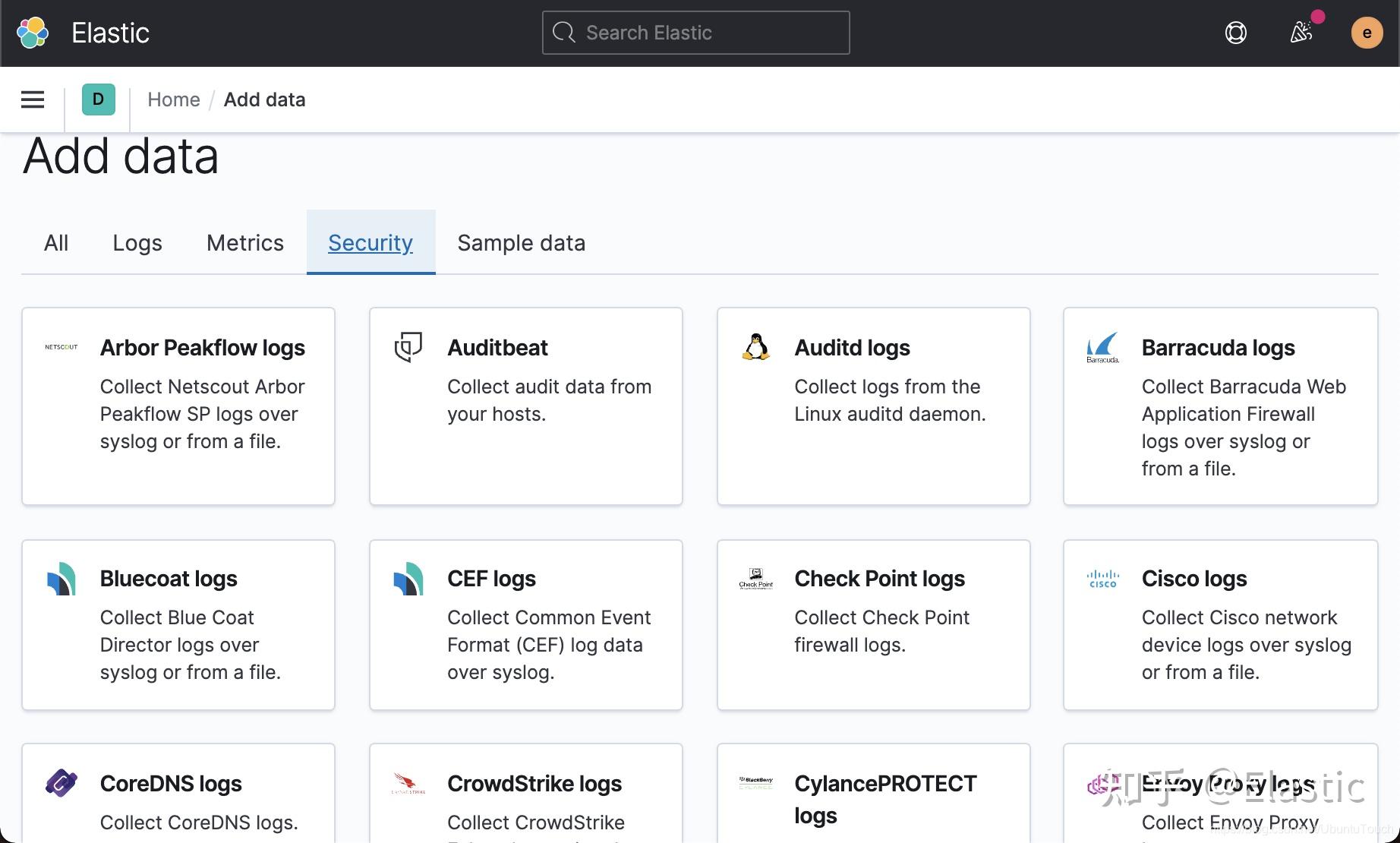Select the Metrics tab
1400x843 pixels.
click(x=244, y=242)
